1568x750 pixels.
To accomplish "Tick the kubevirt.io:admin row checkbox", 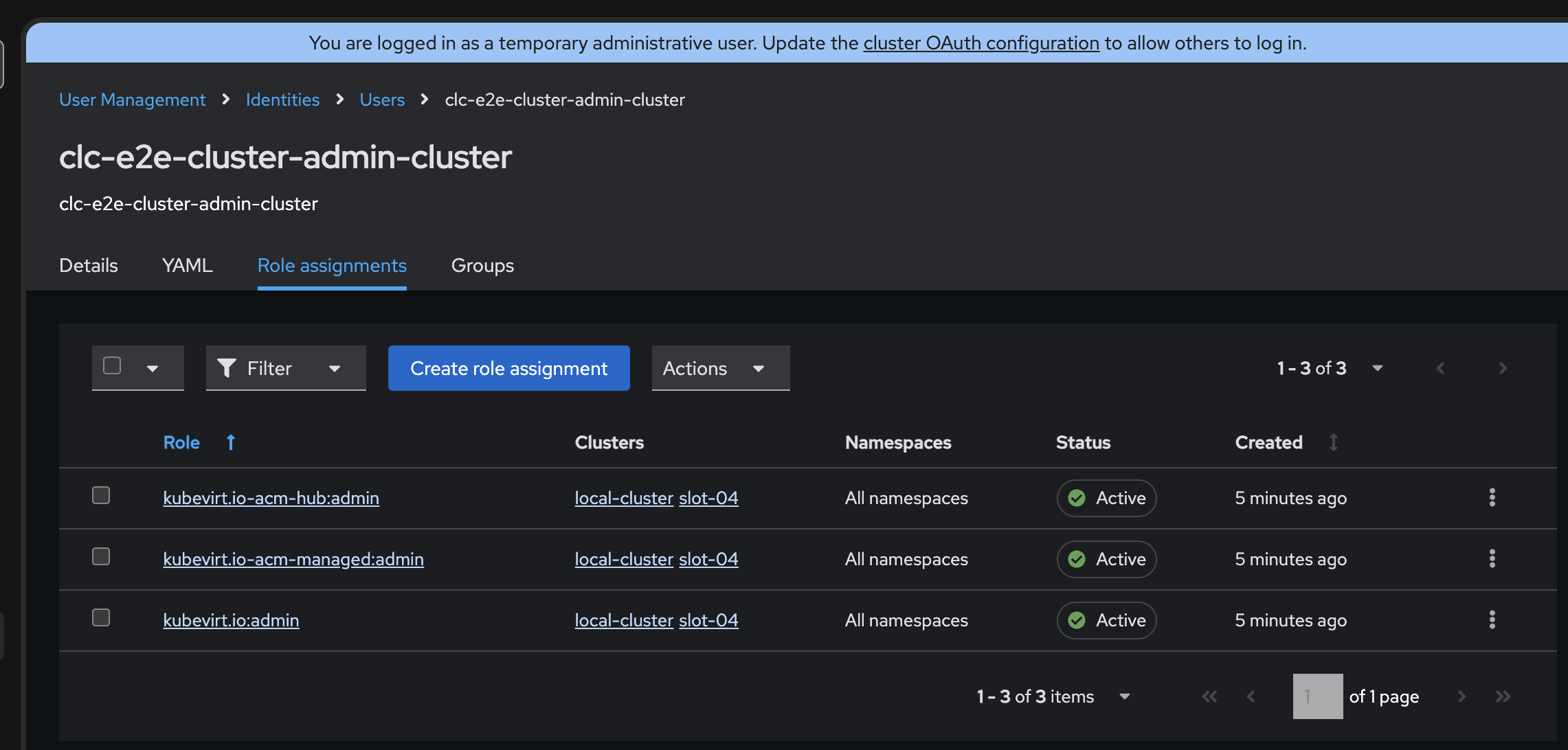I will 101,617.
